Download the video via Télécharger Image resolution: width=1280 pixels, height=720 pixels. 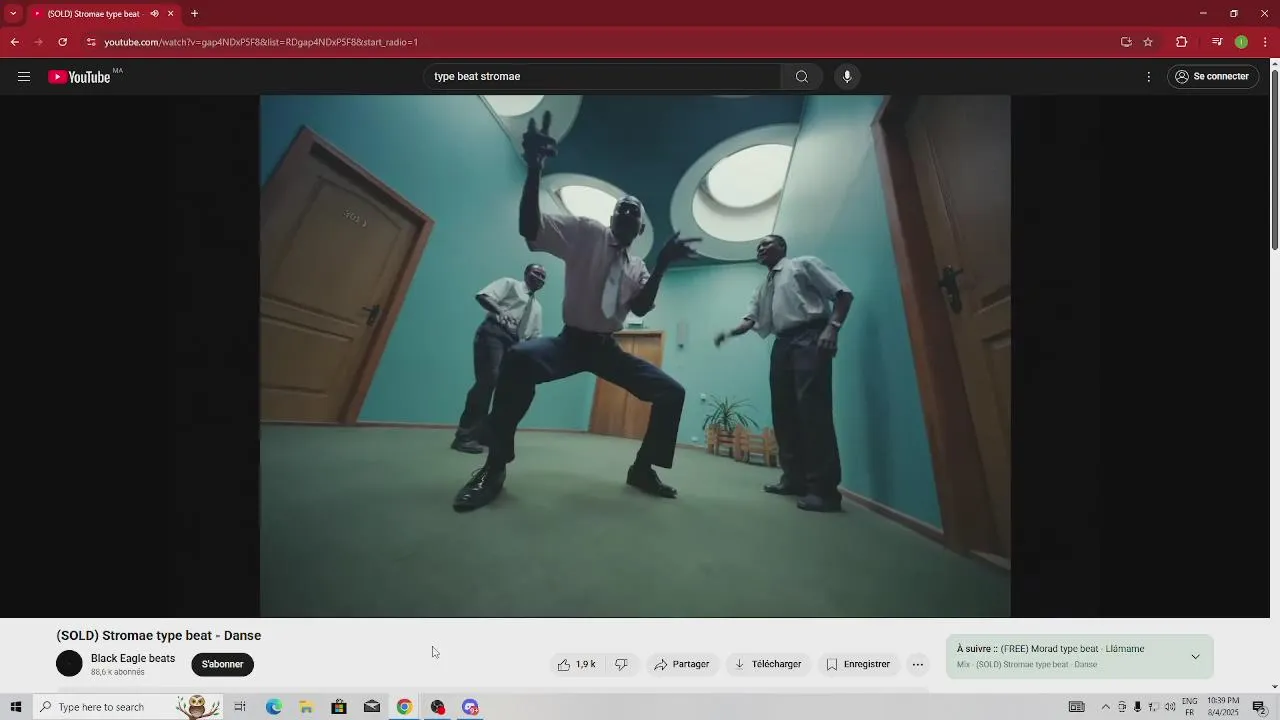pyautogui.click(x=768, y=664)
